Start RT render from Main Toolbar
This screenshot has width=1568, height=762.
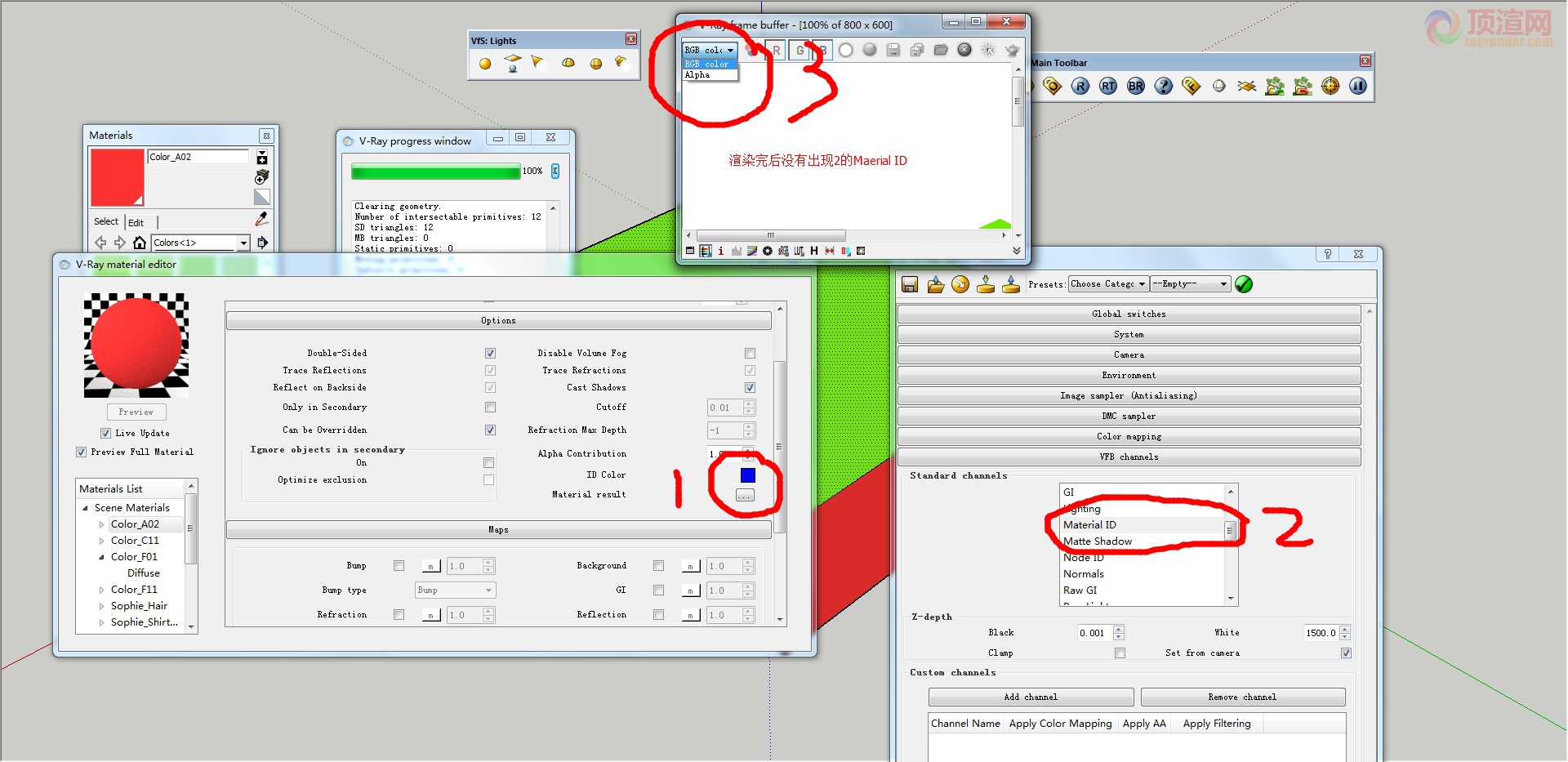pyautogui.click(x=1108, y=86)
